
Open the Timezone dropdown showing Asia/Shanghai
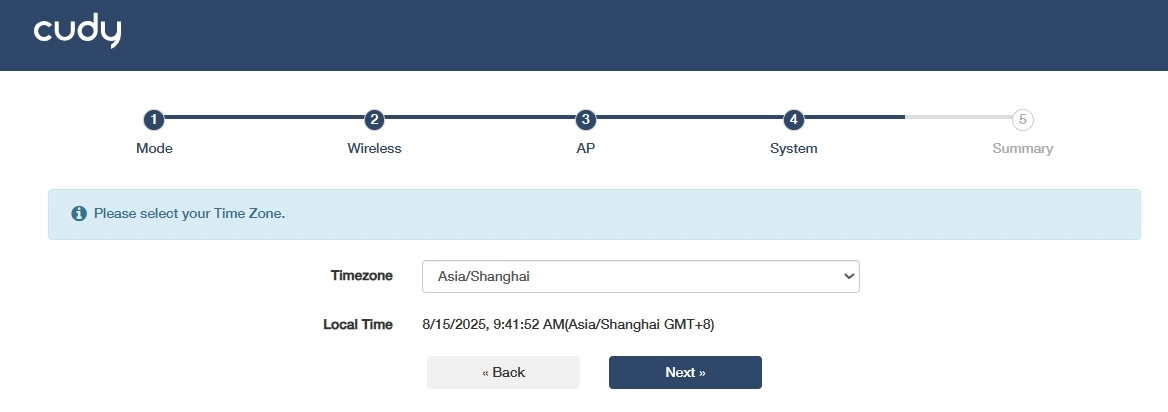click(630, 276)
